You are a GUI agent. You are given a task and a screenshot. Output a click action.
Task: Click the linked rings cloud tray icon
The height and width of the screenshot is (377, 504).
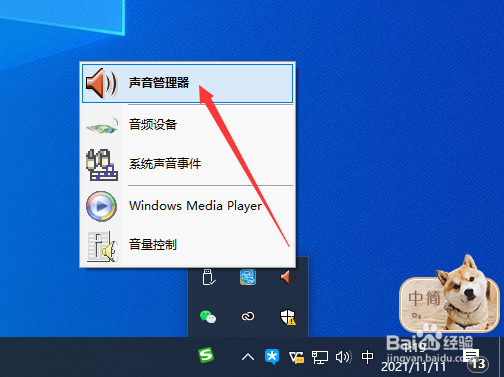(248, 316)
